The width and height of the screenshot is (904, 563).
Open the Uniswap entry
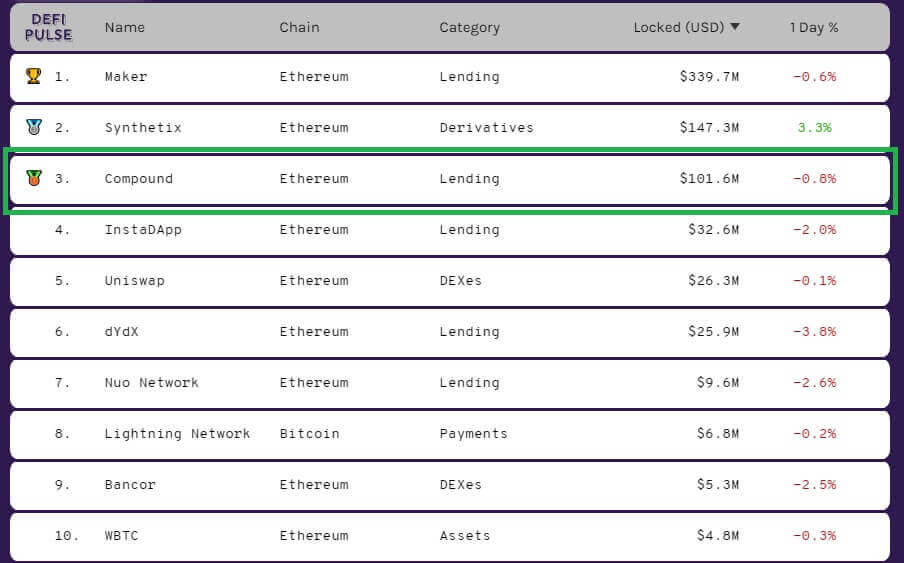[x=134, y=281]
